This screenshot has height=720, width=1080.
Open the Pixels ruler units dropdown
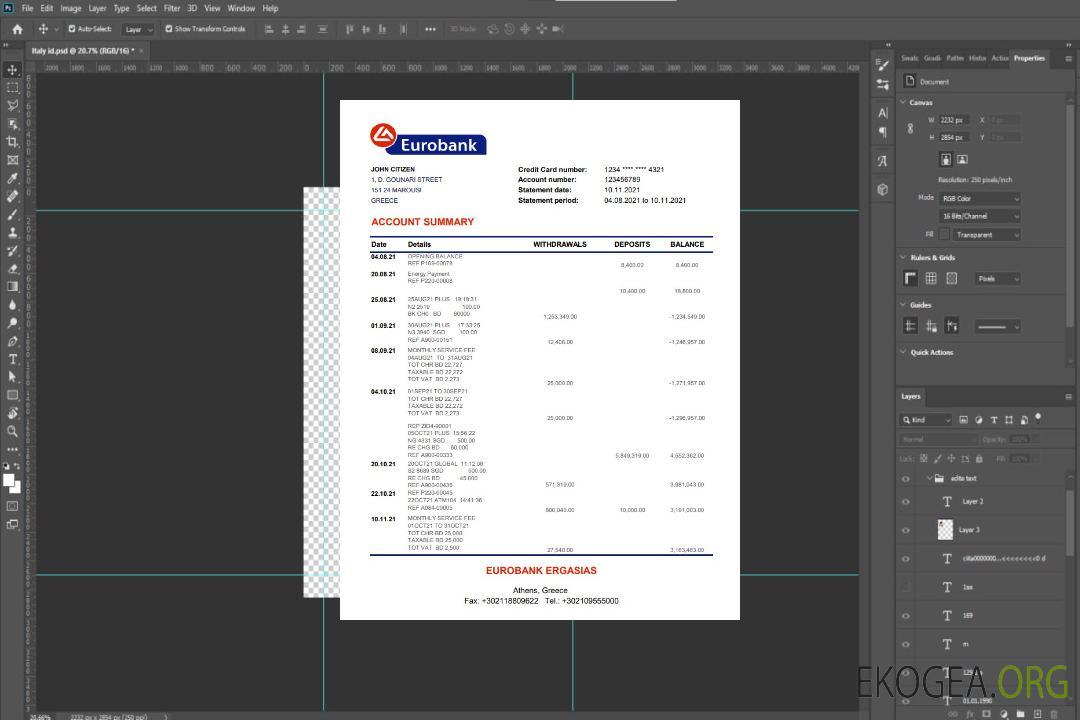[x=998, y=278]
